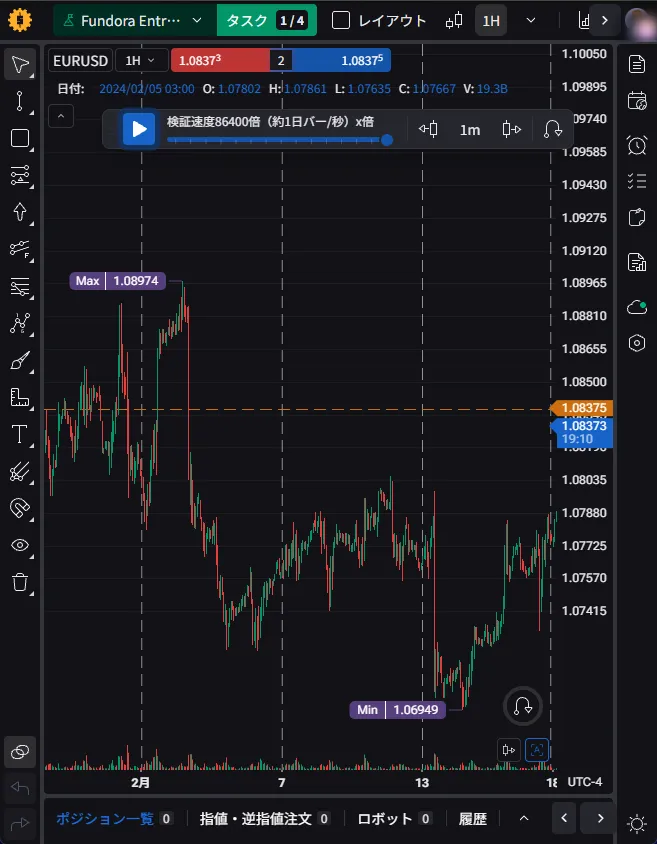Tick the レイアウト checkbox
657x844 pixels.
(341, 20)
